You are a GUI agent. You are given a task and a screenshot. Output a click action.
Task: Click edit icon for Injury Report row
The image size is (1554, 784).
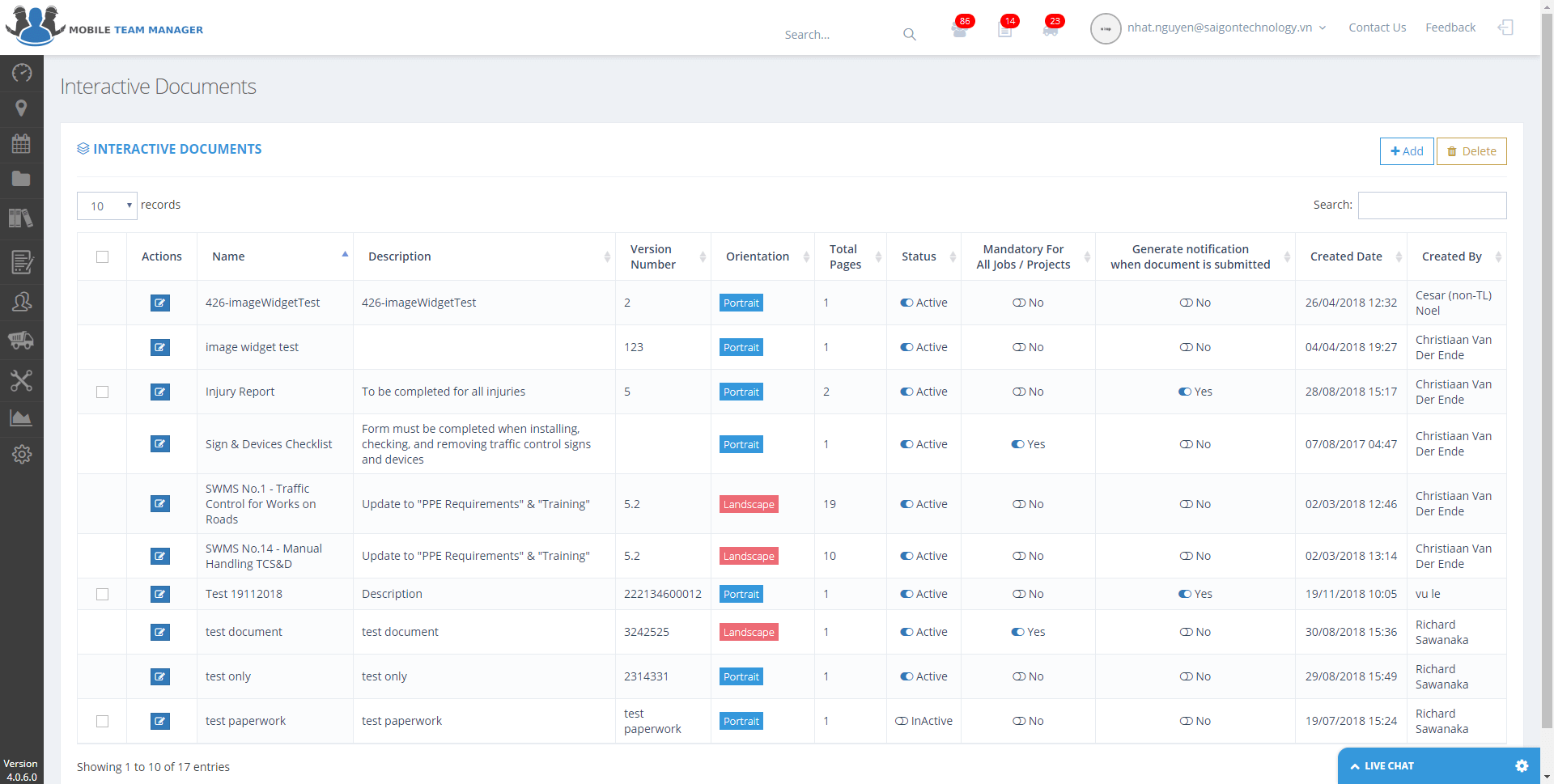tap(160, 392)
